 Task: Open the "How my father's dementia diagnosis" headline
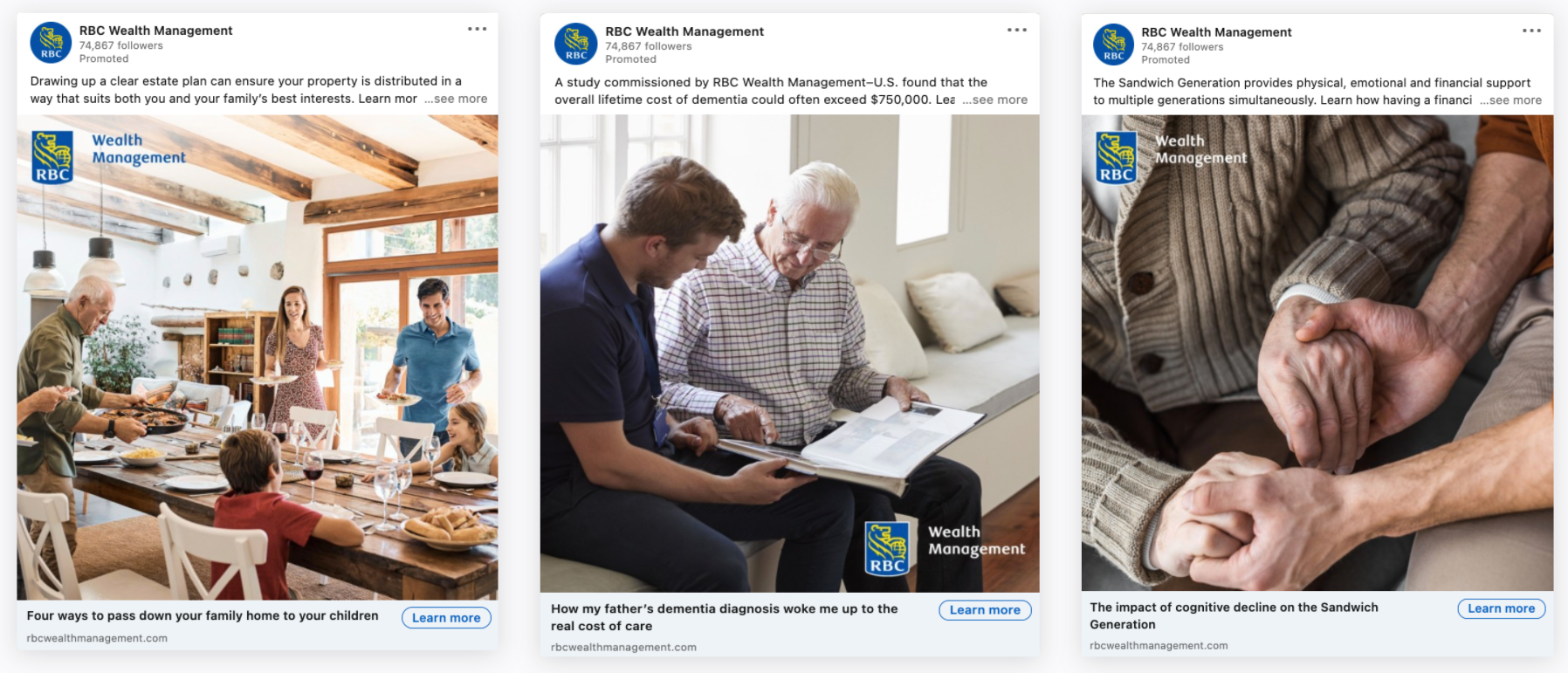(725, 617)
